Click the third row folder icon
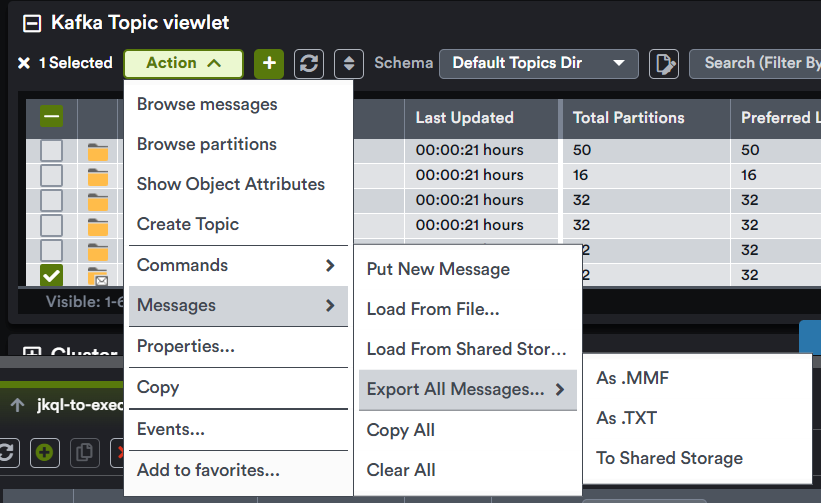 point(98,202)
